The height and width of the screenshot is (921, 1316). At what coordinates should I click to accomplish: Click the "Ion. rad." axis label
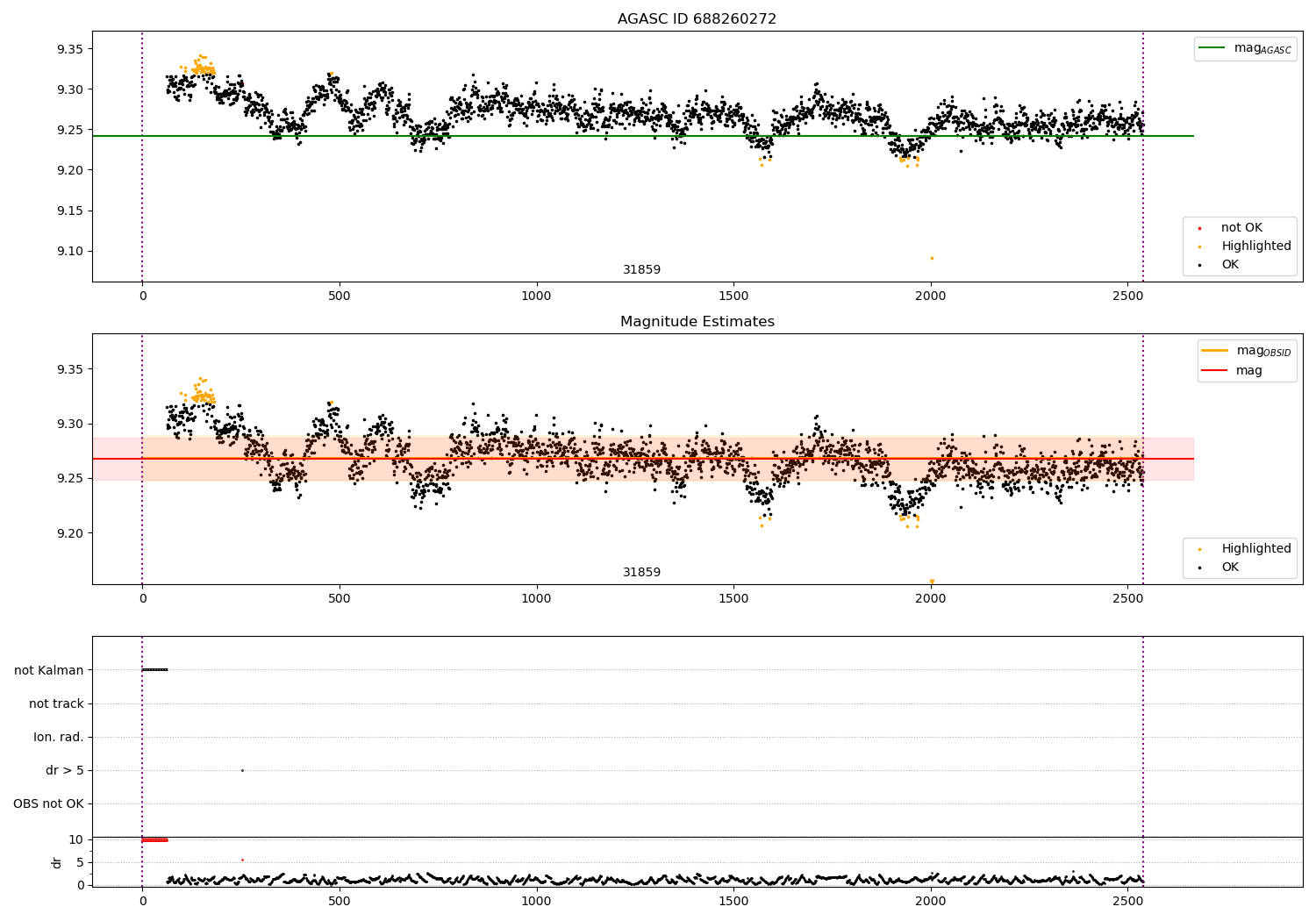click(59, 738)
